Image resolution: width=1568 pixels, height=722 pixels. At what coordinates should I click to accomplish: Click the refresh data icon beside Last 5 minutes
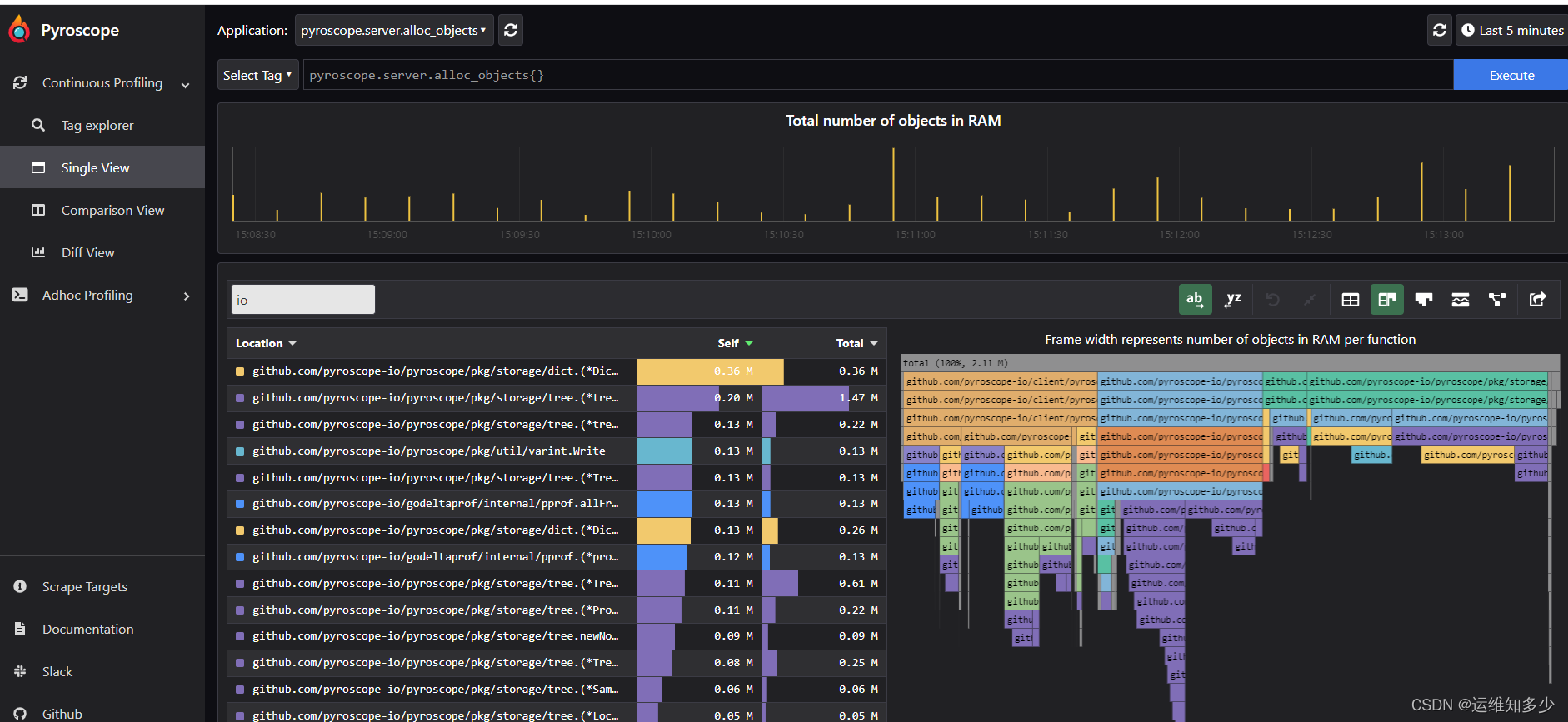tap(1439, 30)
